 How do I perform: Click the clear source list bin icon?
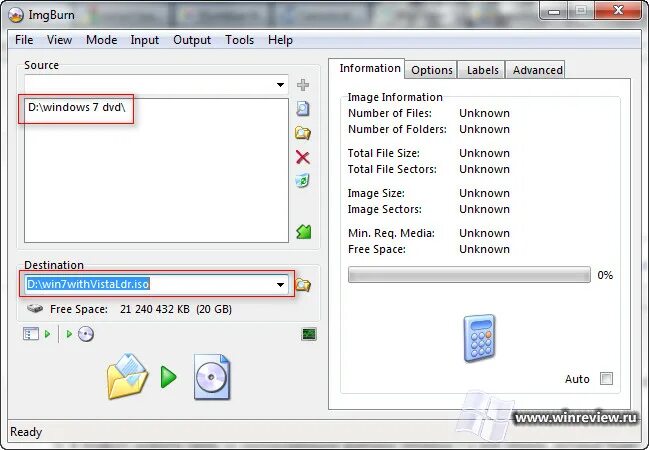(303, 181)
